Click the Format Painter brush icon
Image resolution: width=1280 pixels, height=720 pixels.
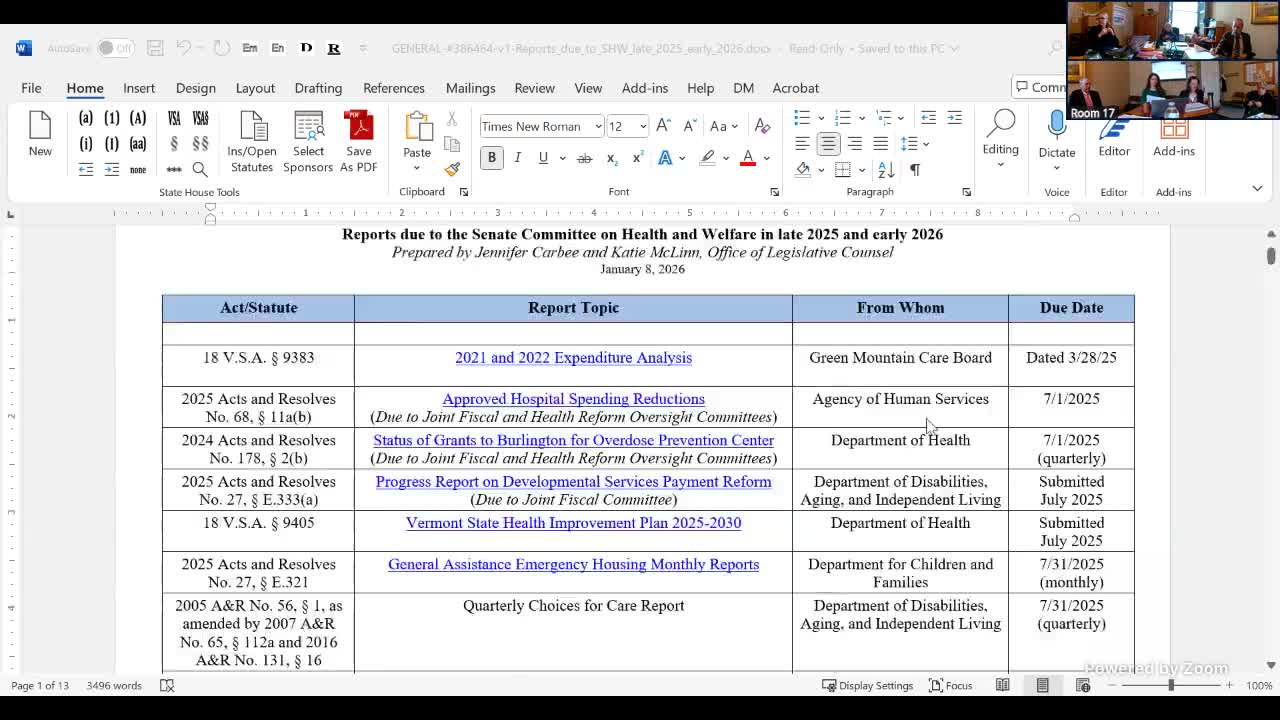pos(452,169)
